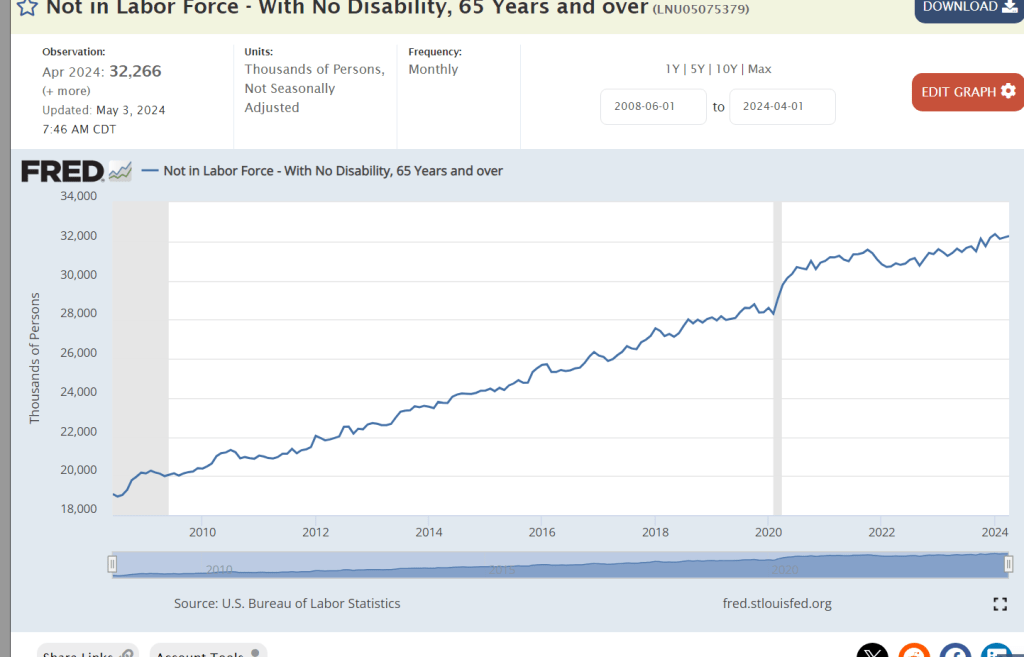Screen dimensions: 1024x657
Task: Select the 5Y time range
Action: pos(698,69)
